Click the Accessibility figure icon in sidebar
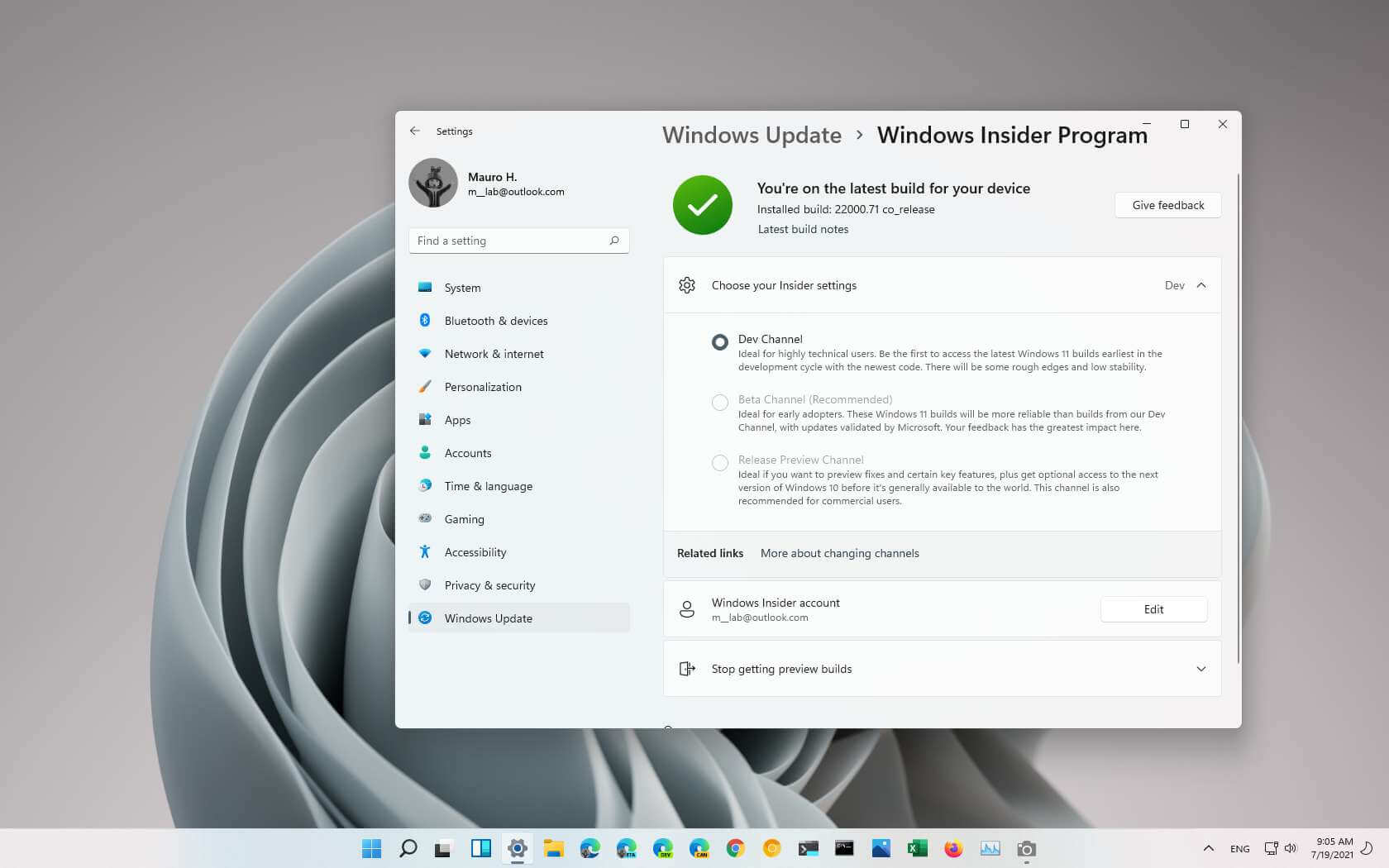The width and height of the screenshot is (1389, 868). [425, 551]
